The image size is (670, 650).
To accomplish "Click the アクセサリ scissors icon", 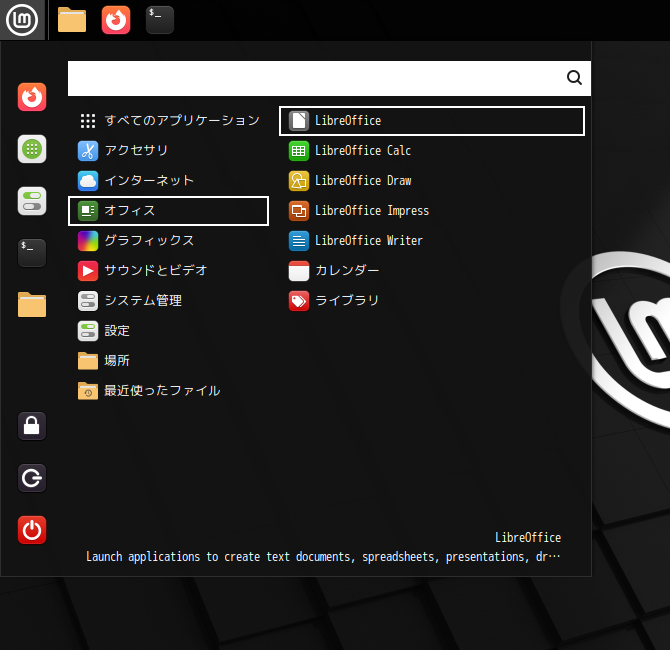I will (x=88, y=151).
